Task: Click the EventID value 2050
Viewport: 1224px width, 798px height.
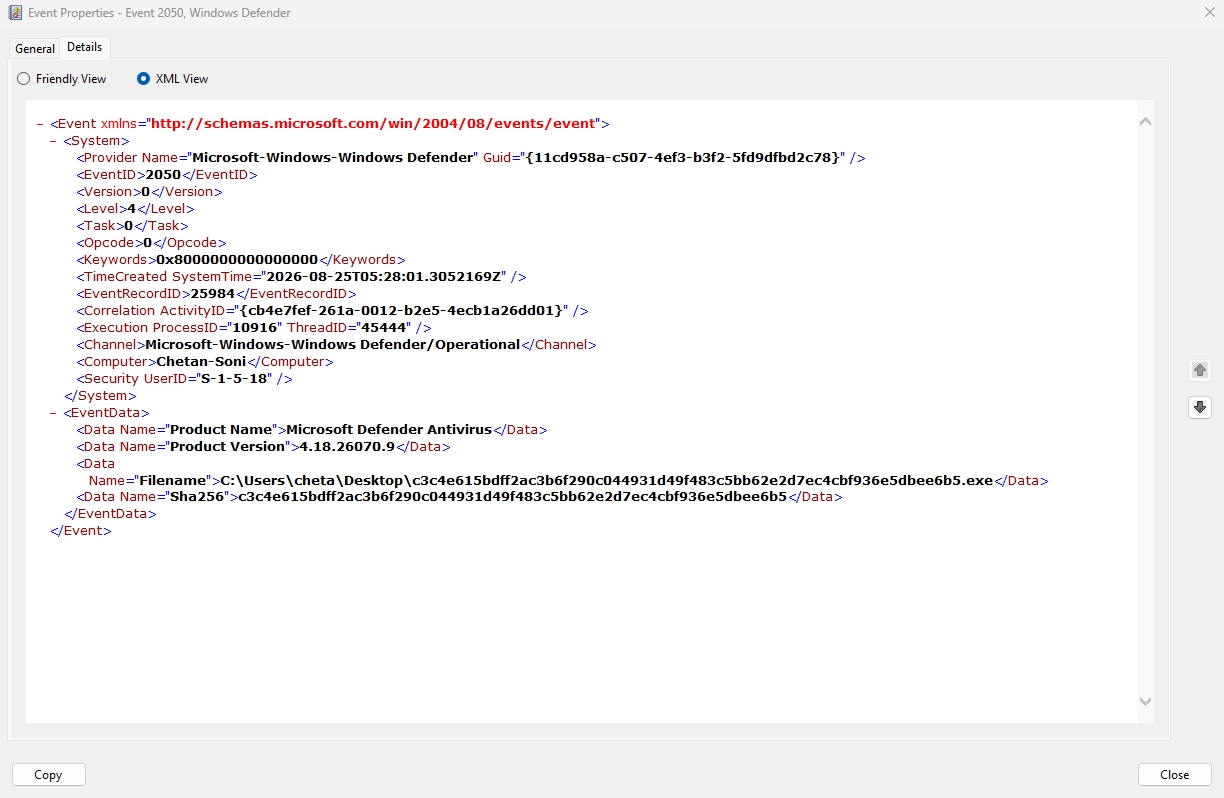Action: (x=163, y=175)
